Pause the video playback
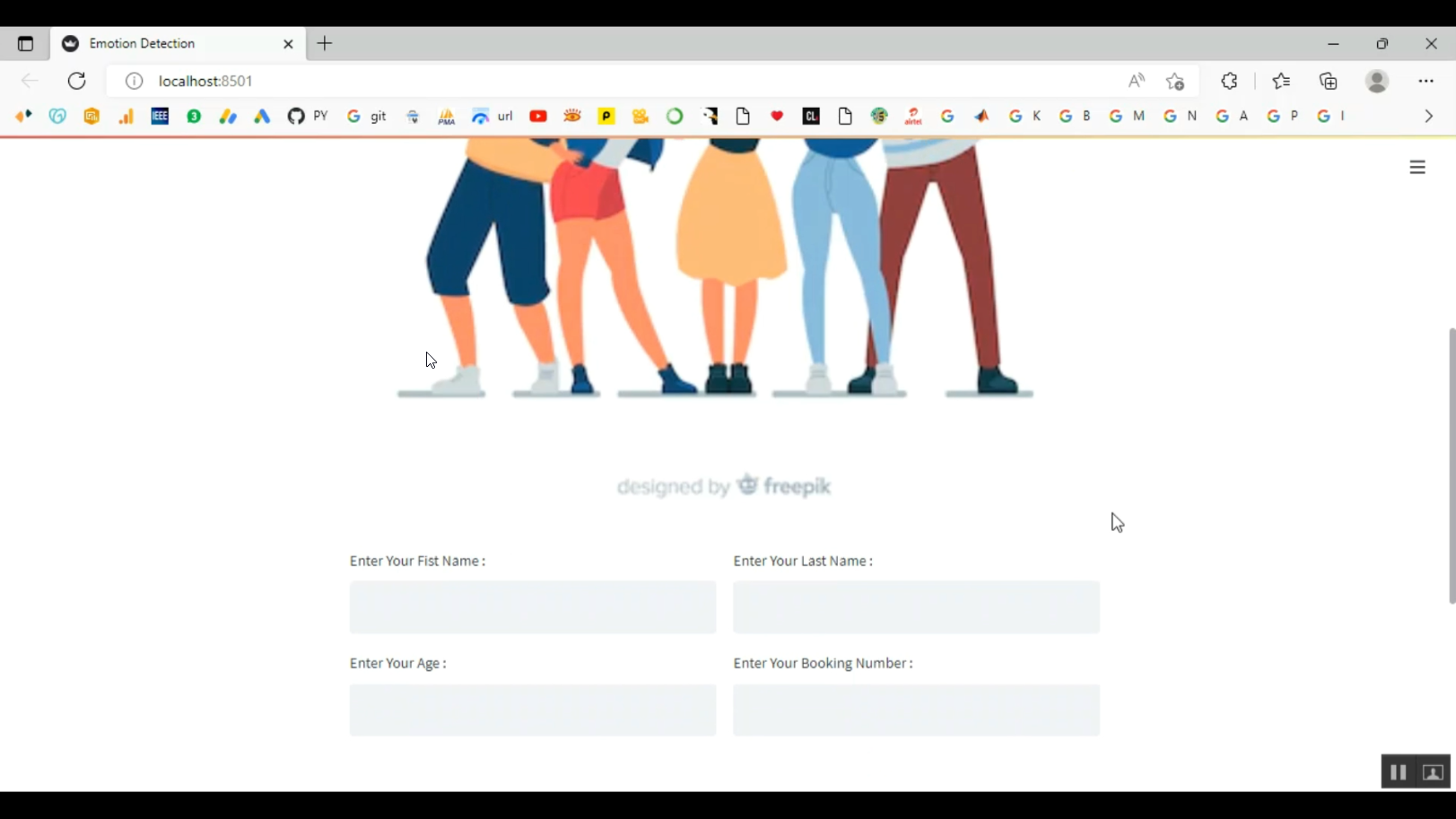 click(x=1398, y=772)
